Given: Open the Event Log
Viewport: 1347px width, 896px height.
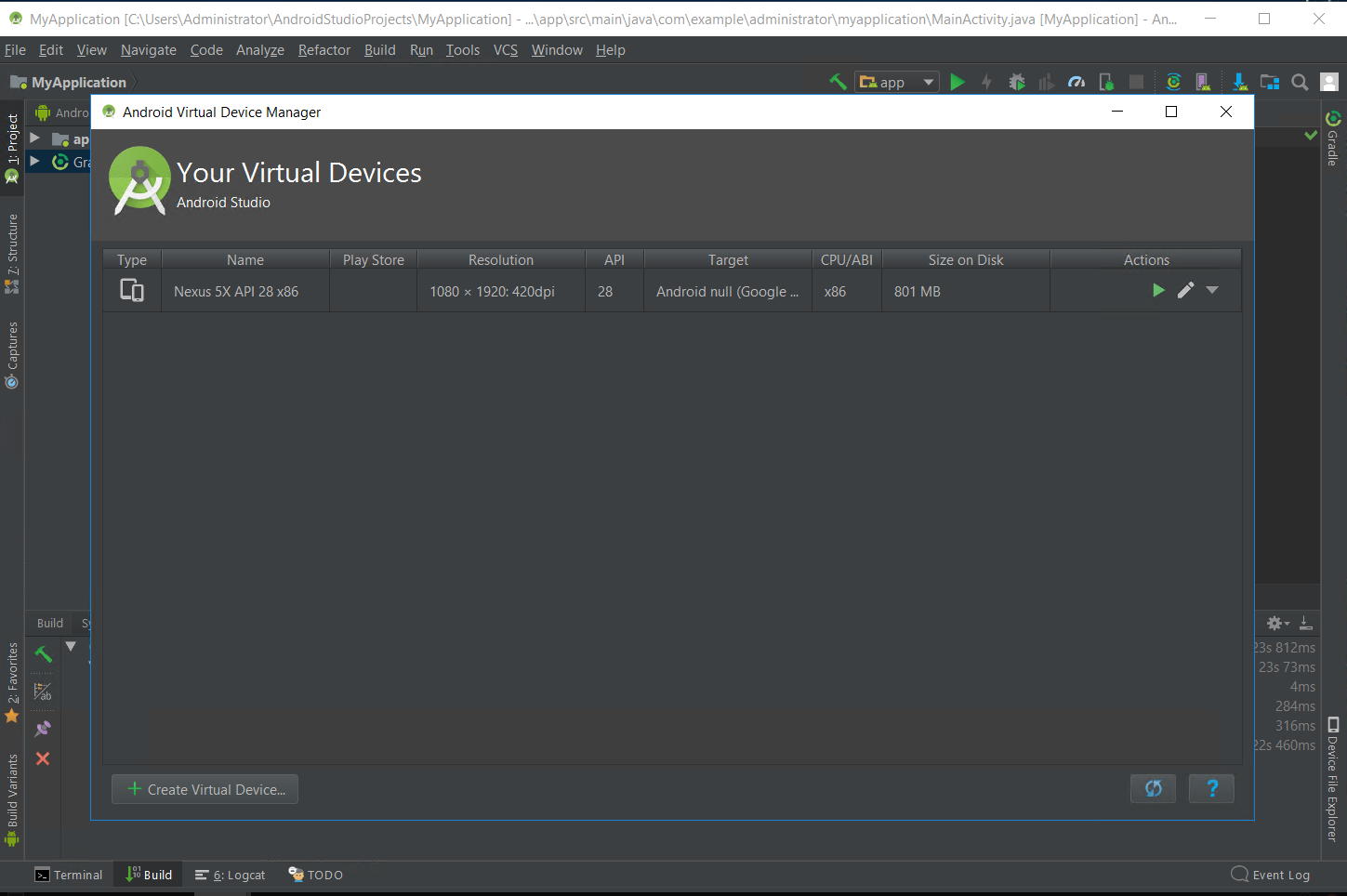Looking at the screenshot, I should (1271, 875).
